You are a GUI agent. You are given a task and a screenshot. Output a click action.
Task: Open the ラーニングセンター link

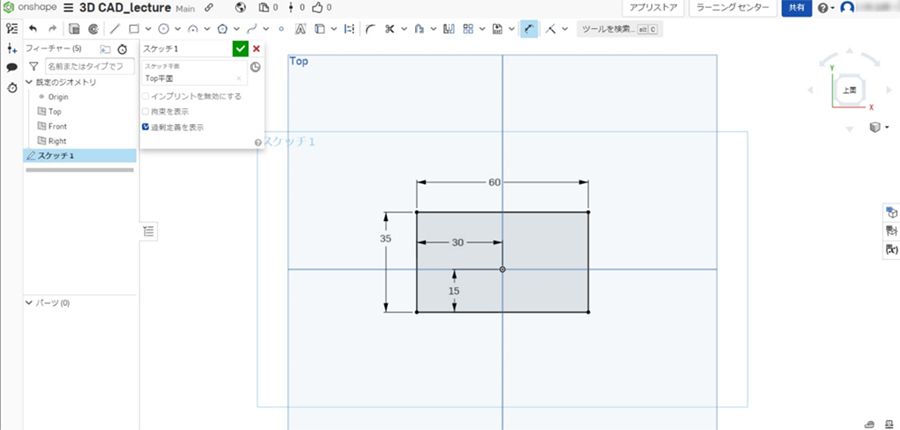pos(733,8)
